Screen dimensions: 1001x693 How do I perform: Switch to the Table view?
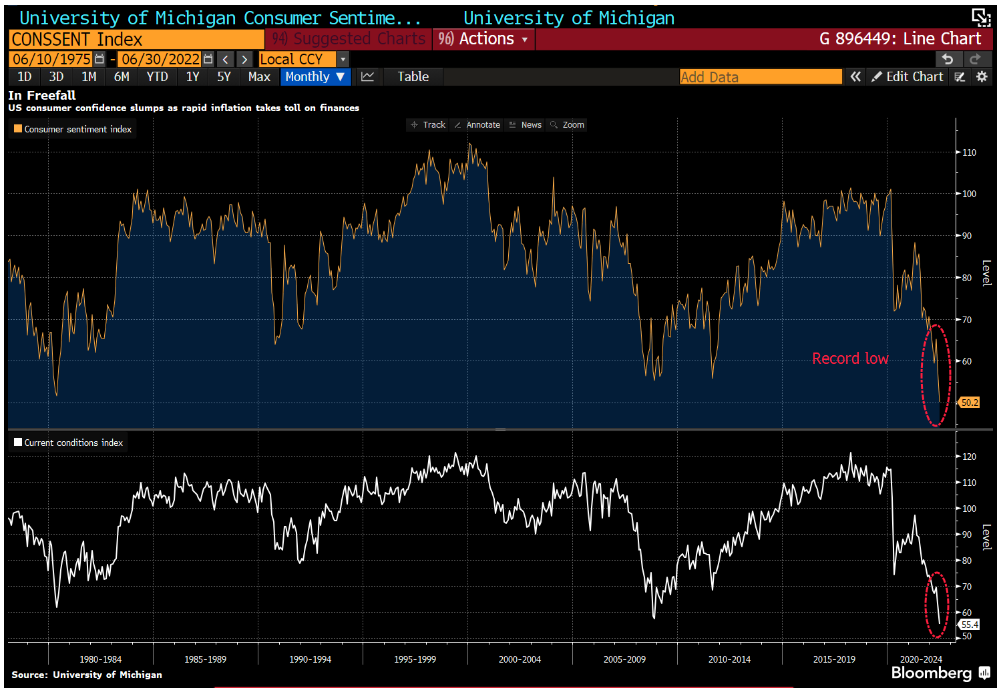point(413,77)
